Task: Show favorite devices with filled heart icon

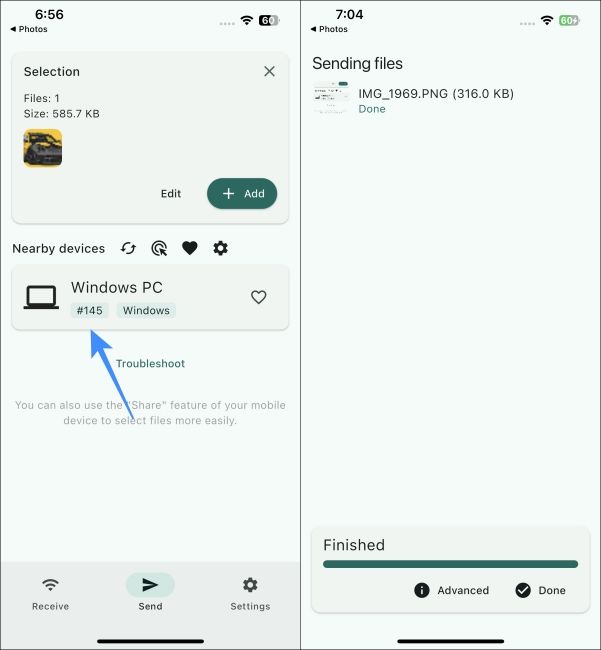Action: pos(190,248)
